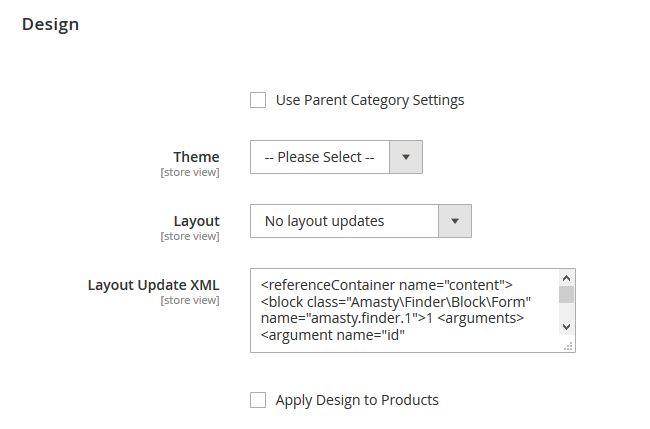Click the XML textarea scroll-up arrow
The image size is (650, 429).
tap(566, 278)
